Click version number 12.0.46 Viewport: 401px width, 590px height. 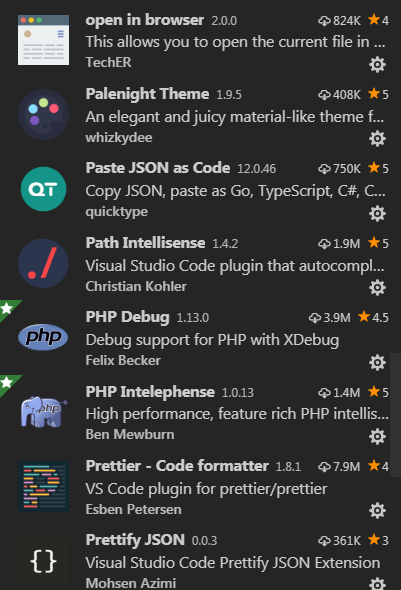(257, 169)
